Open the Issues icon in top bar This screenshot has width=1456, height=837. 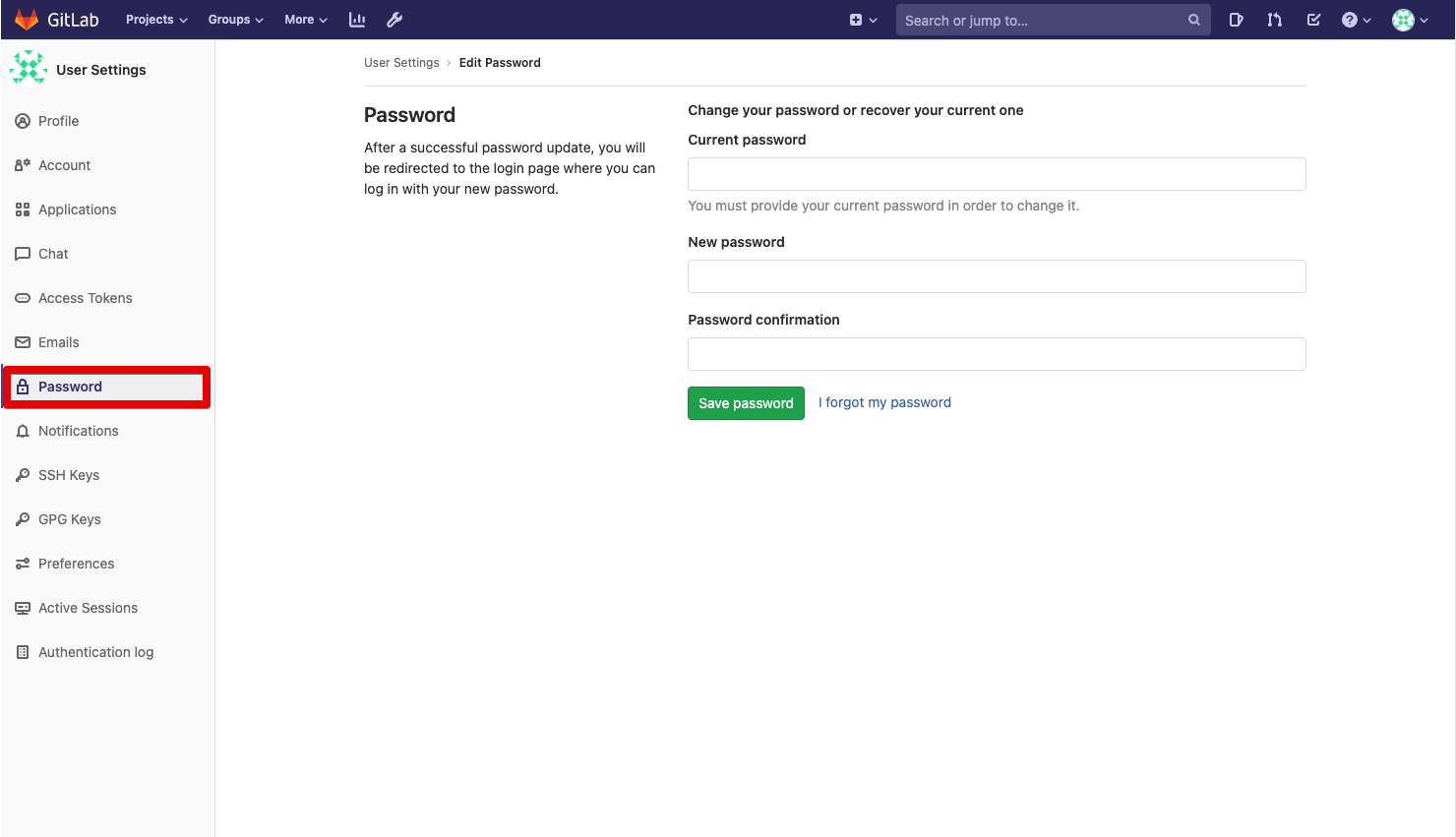(x=1236, y=20)
